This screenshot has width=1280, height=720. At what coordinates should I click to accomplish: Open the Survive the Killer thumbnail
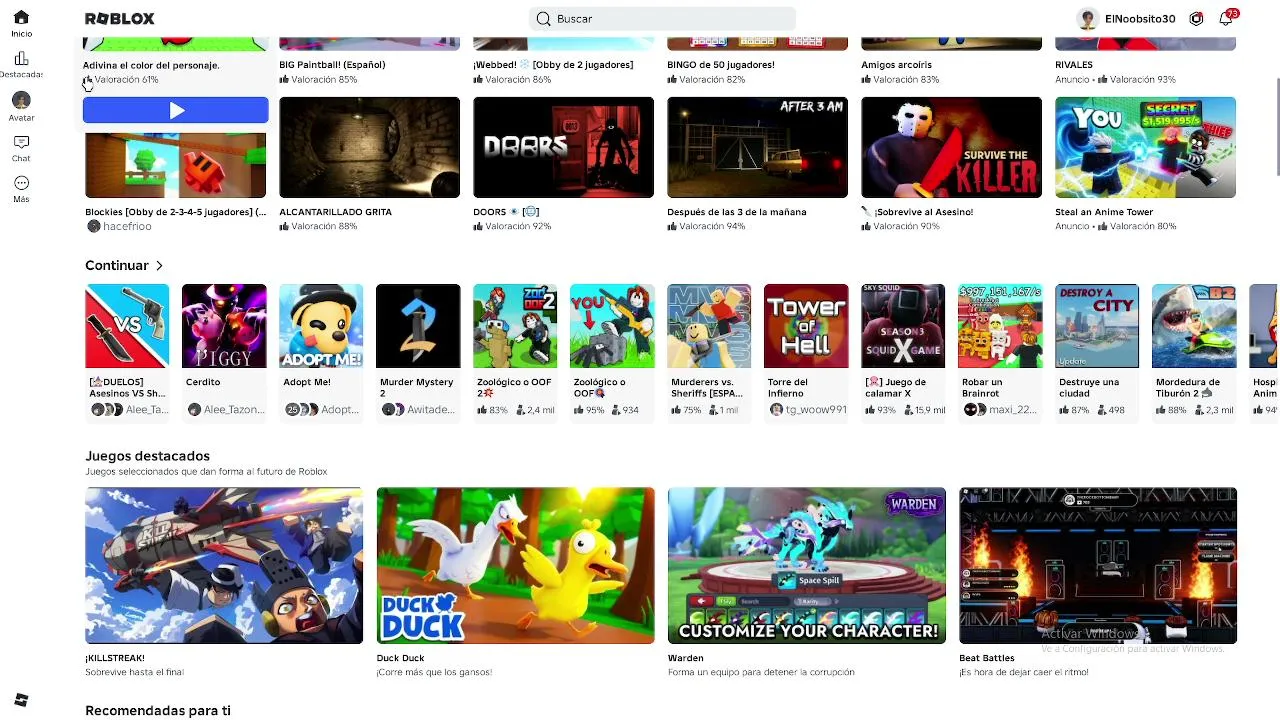click(952, 148)
